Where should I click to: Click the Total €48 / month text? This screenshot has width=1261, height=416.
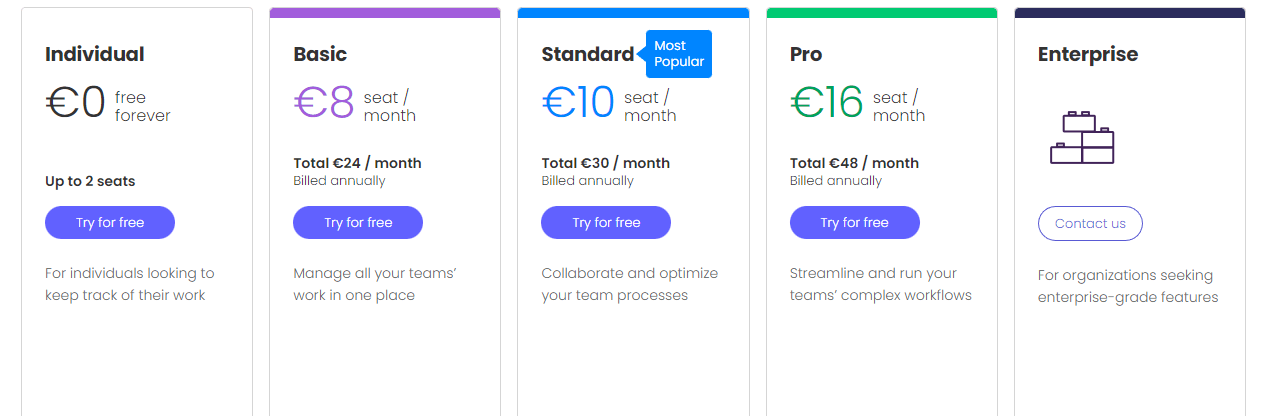(x=854, y=163)
